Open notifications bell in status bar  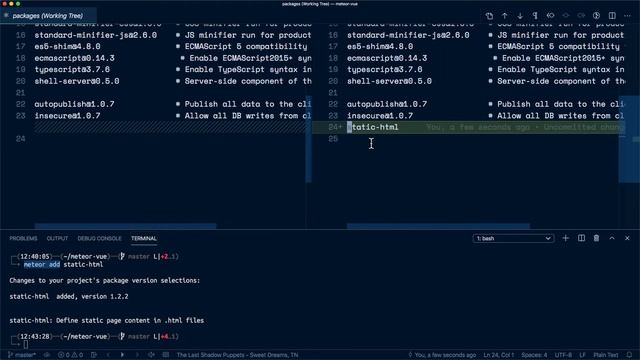click(629, 355)
